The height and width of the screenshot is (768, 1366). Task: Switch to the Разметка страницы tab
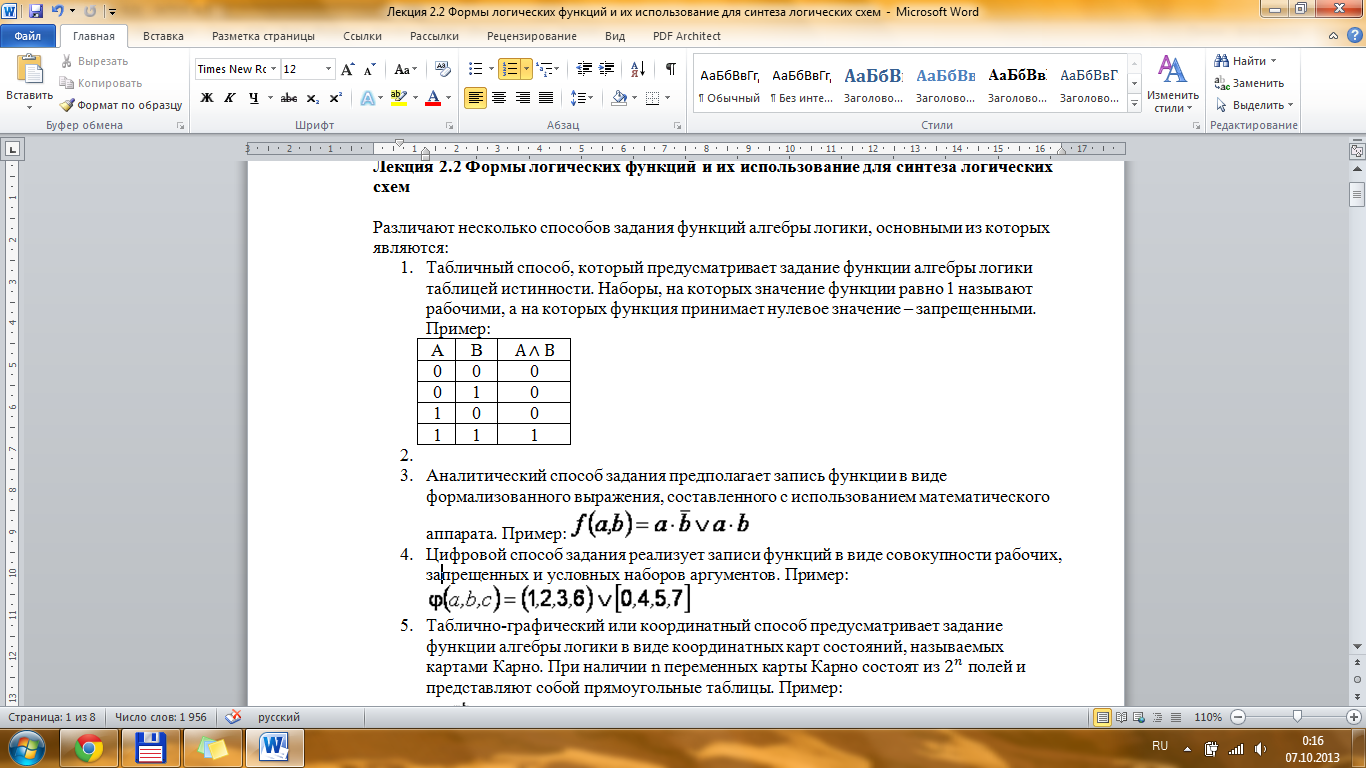point(263,36)
